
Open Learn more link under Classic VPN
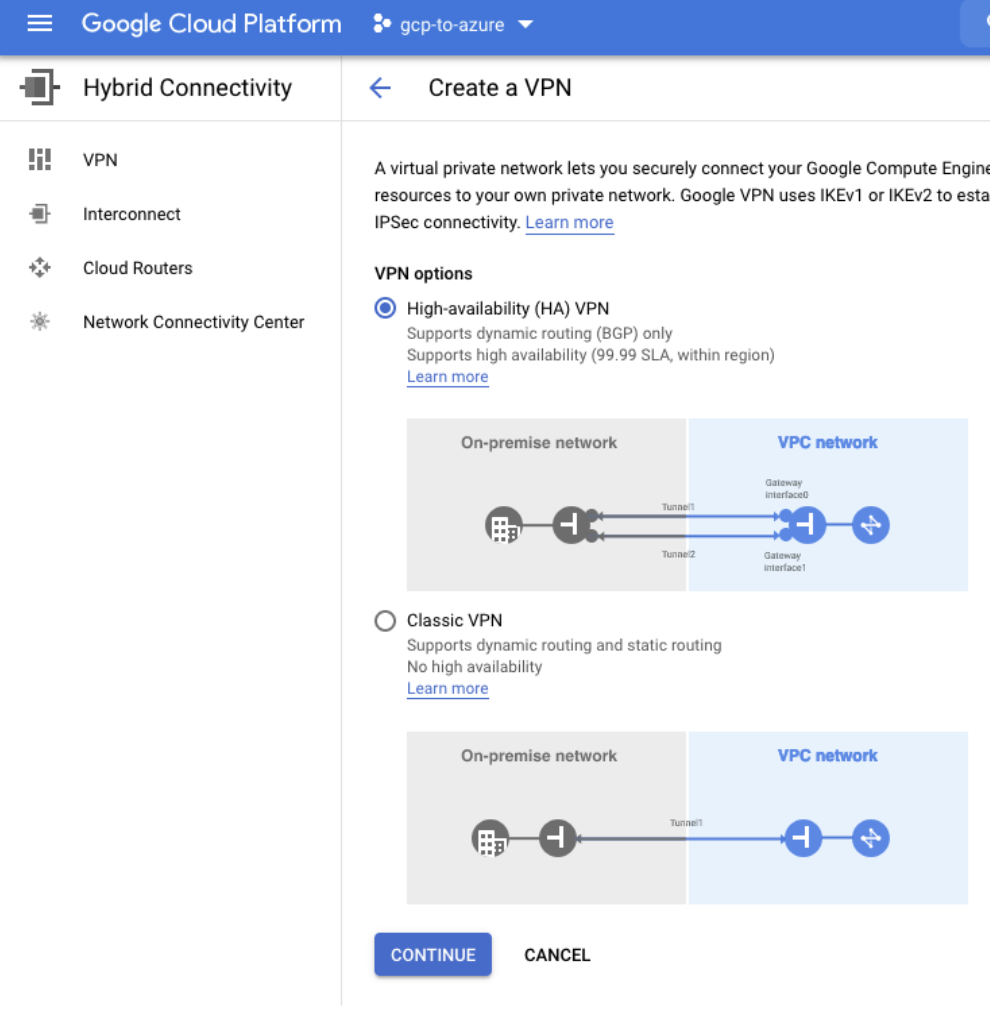coord(447,689)
